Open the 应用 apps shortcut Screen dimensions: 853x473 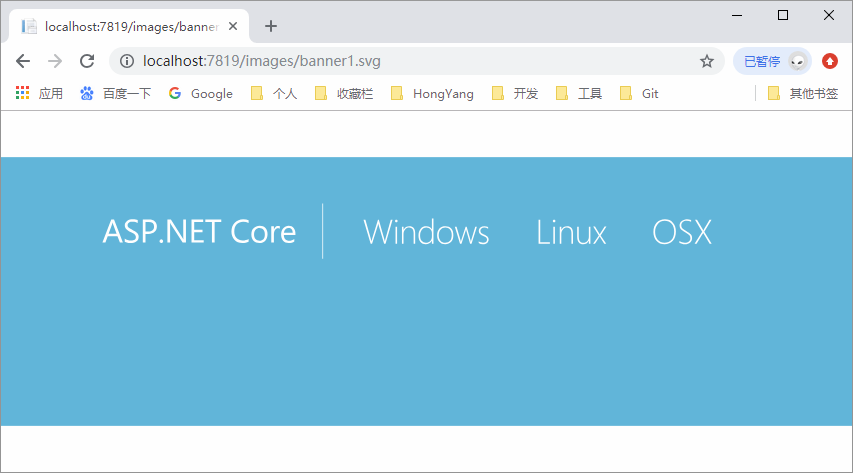coord(39,94)
